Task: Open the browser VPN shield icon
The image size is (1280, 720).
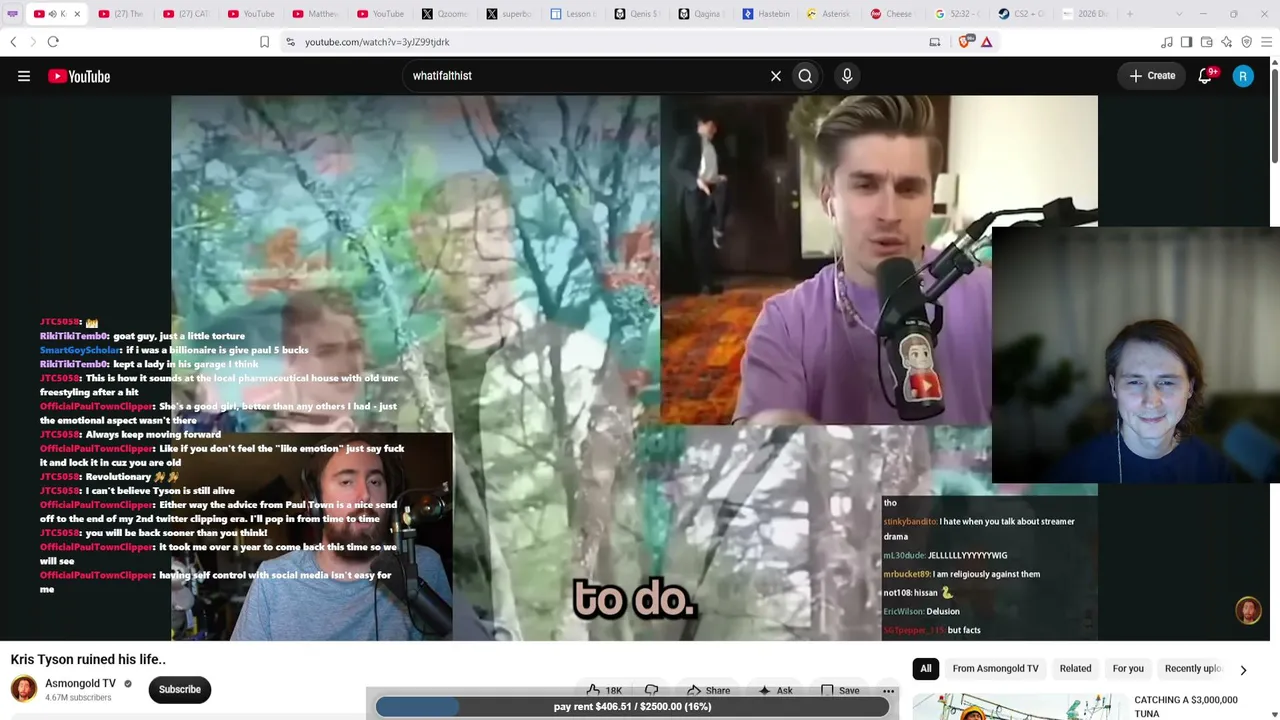Action: click(1246, 42)
